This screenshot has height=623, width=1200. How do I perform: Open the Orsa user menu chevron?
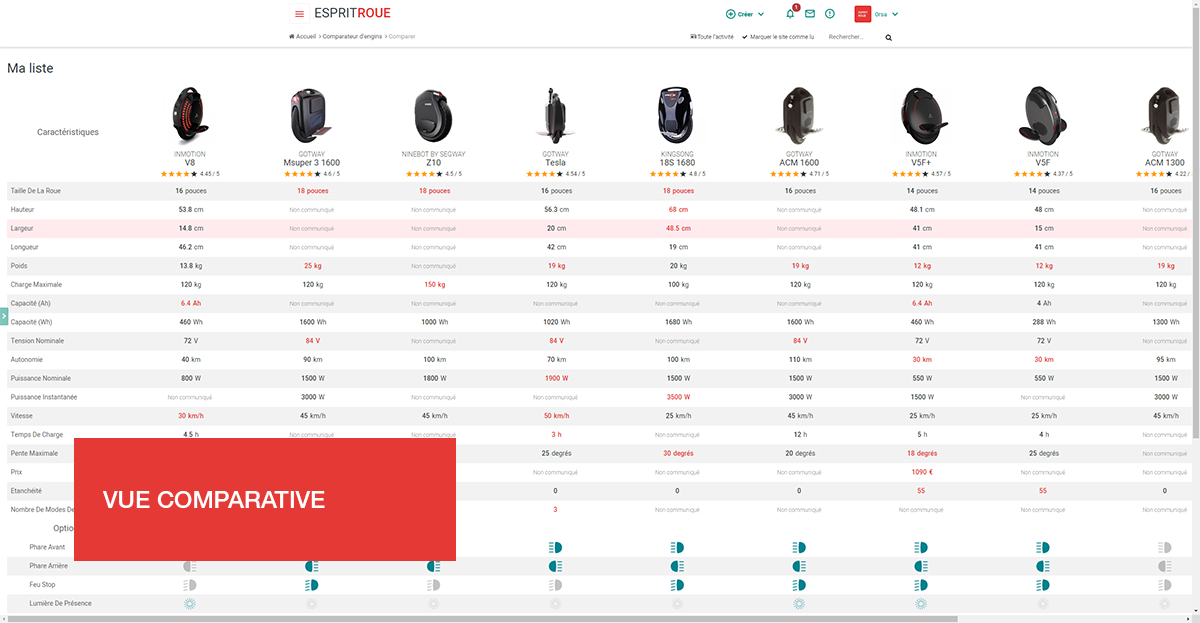pos(895,14)
